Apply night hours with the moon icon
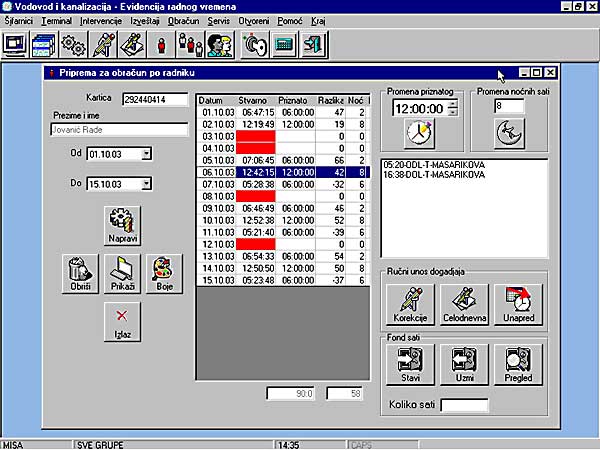This screenshot has height=450, width=600. coord(510,132)
